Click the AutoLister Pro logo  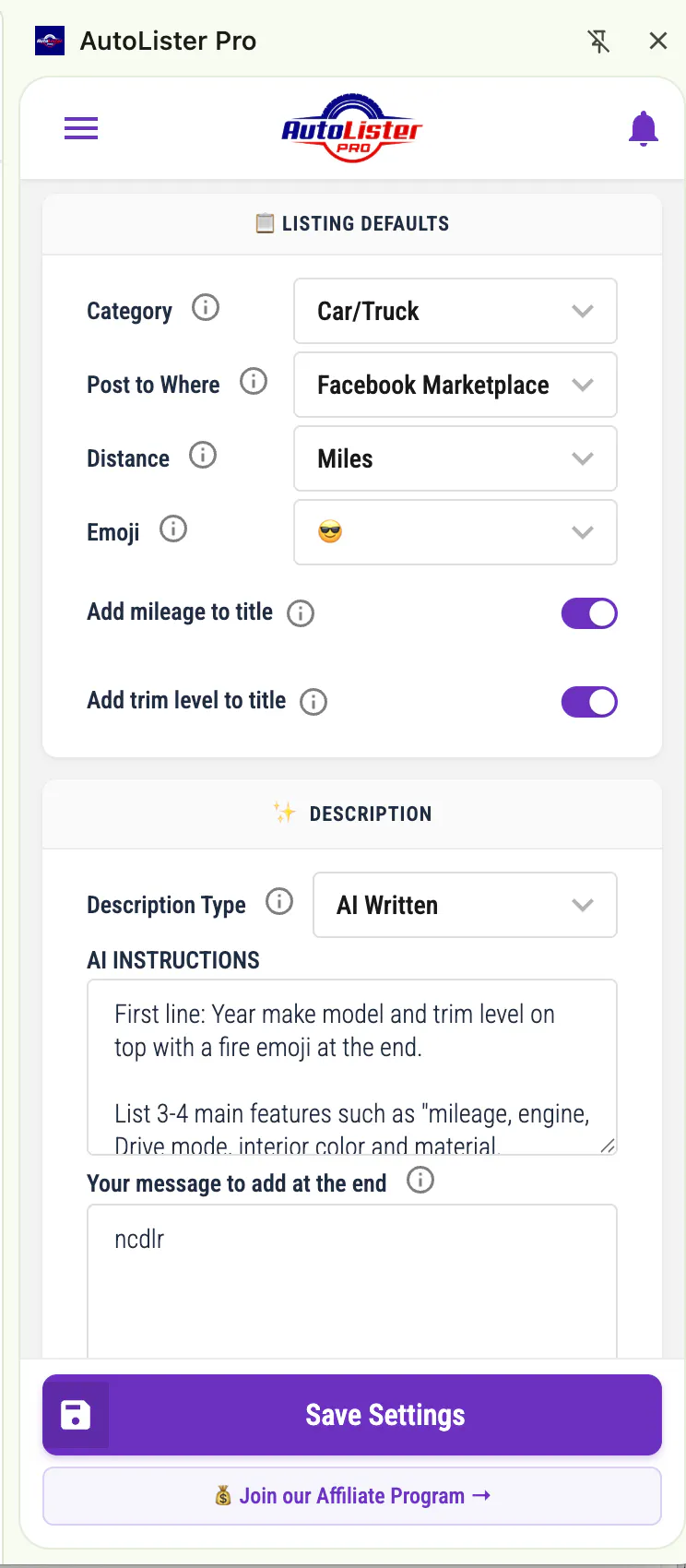click(352, 128)
